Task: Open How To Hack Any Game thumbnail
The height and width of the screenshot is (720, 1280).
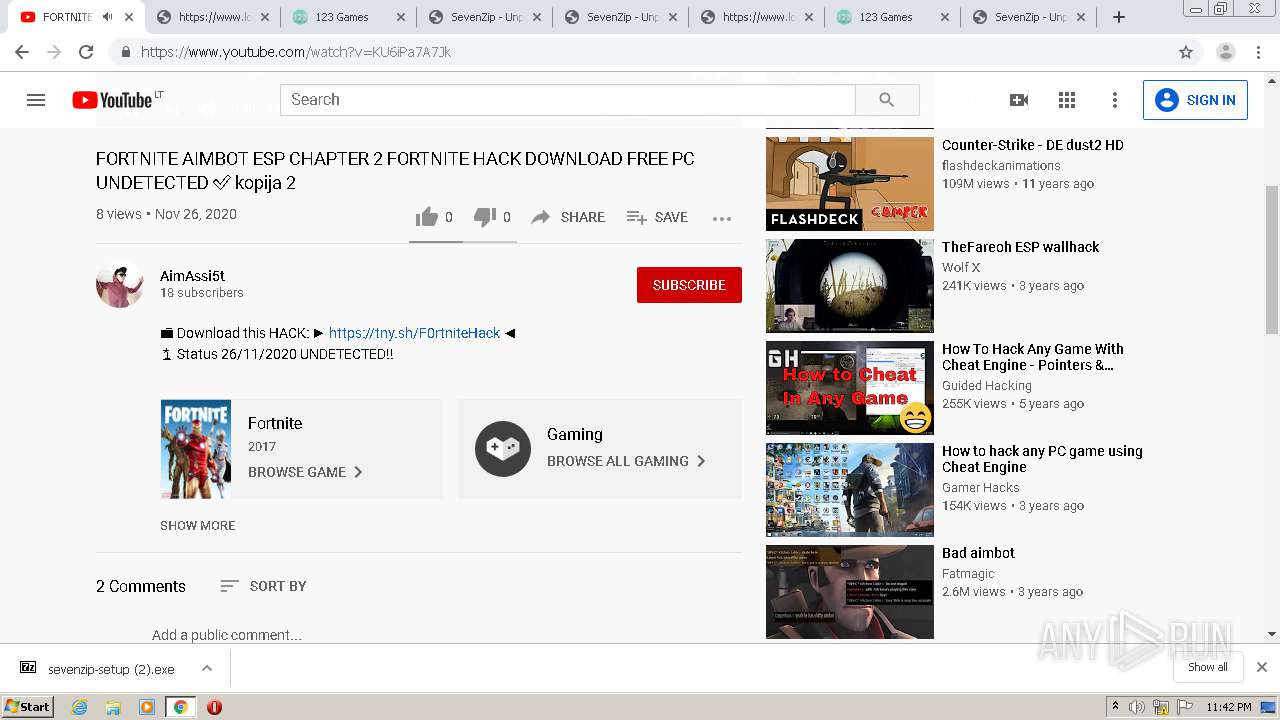Action: pos(850,388)
